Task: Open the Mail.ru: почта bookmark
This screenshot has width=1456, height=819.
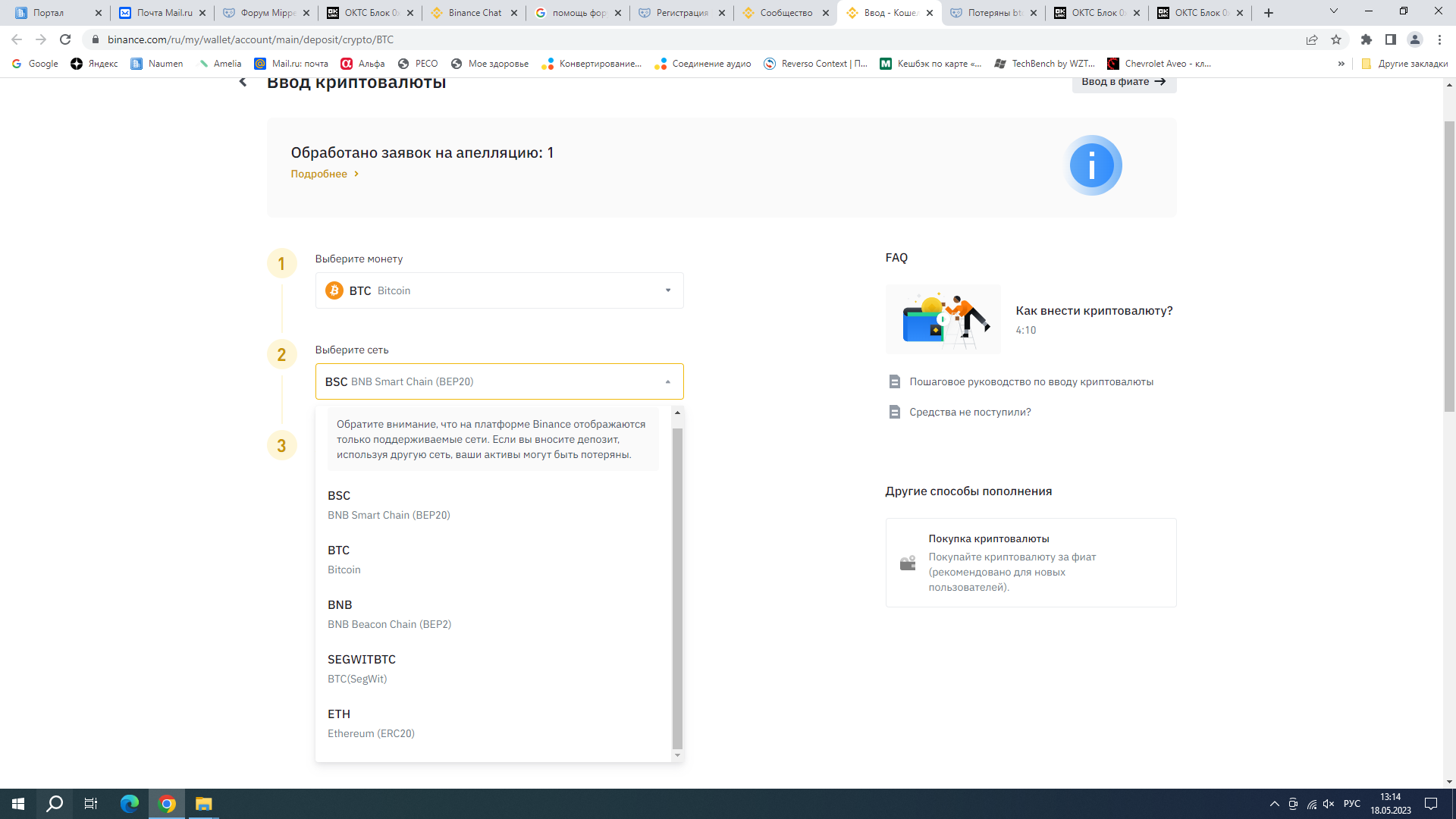Action: click(291, 64)
